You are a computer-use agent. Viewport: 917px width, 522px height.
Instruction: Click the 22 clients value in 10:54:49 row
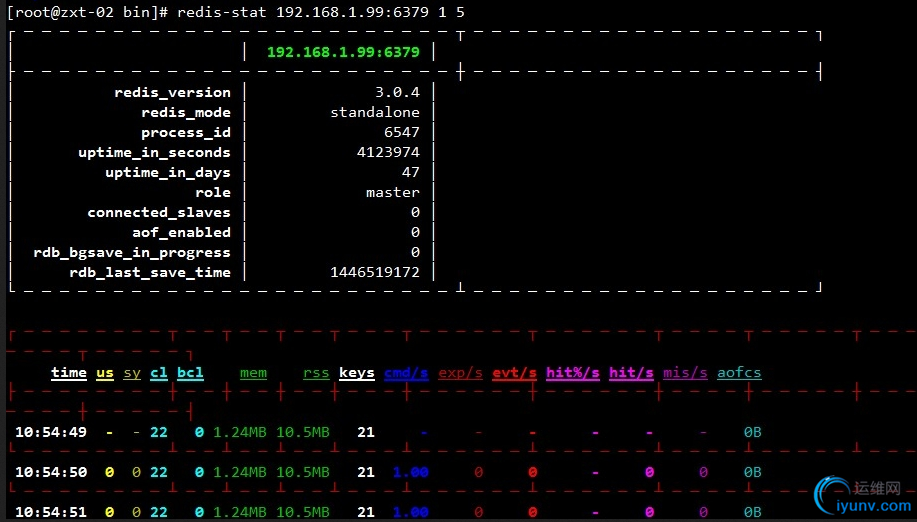(159, 433)
